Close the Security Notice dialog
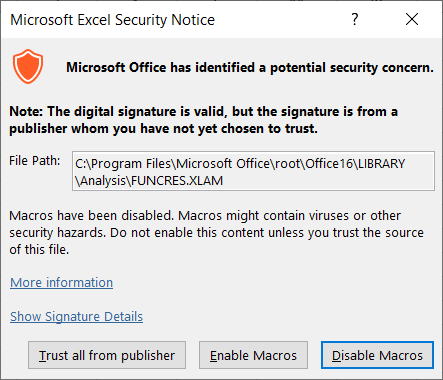 [x=412, y=19]
